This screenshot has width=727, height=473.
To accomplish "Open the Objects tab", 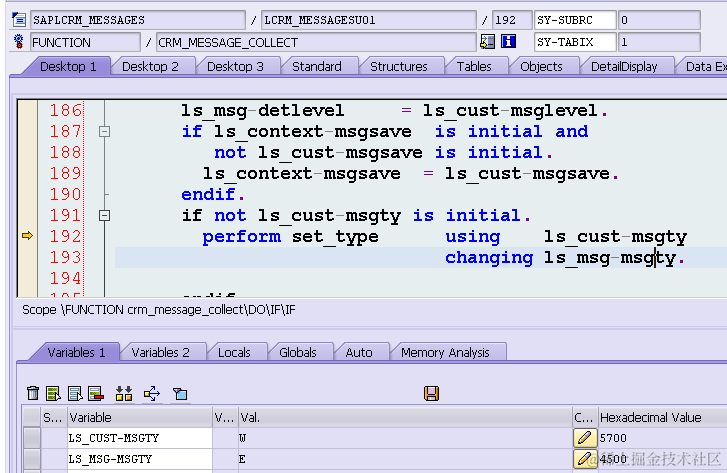I will click(x=541, y=66).
